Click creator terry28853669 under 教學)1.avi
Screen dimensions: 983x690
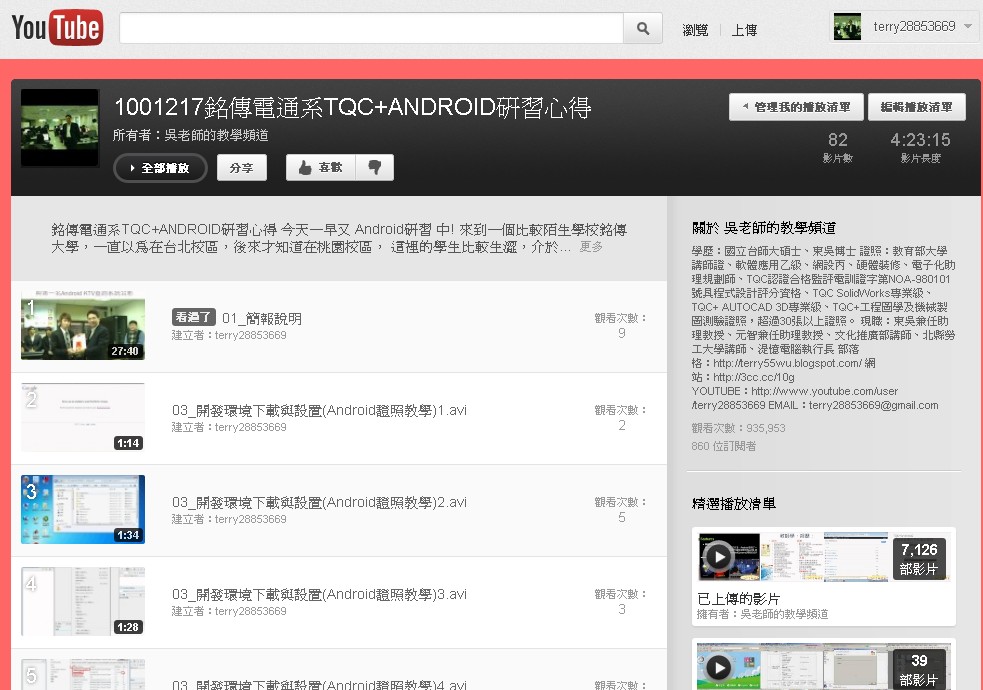[x=251, y=427]
